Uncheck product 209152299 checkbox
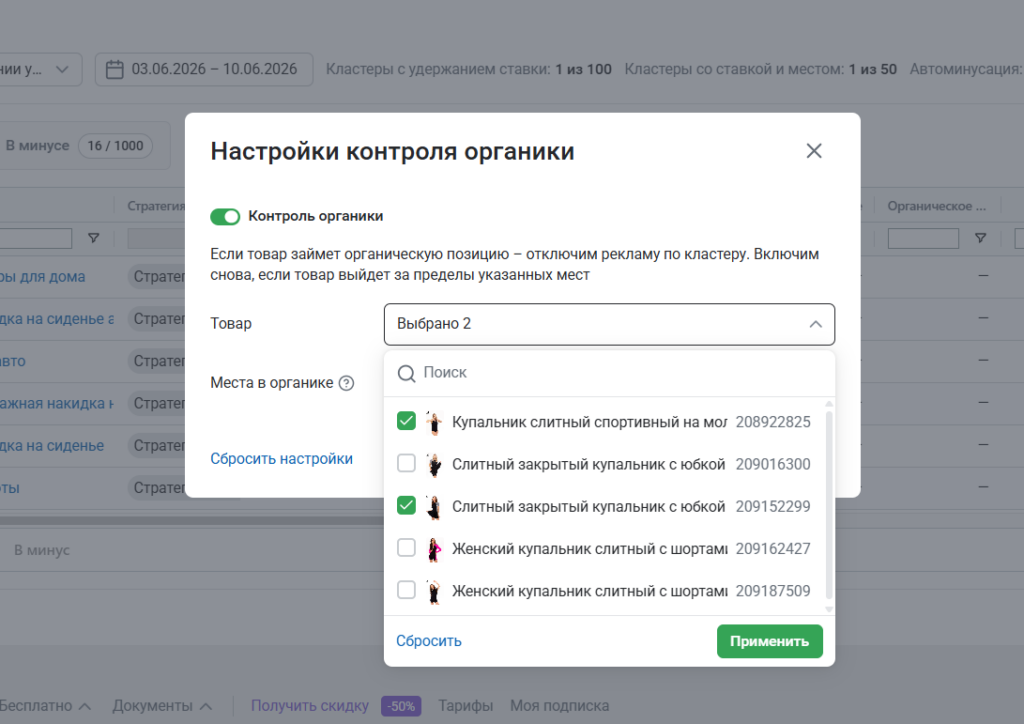 (406, 505)
